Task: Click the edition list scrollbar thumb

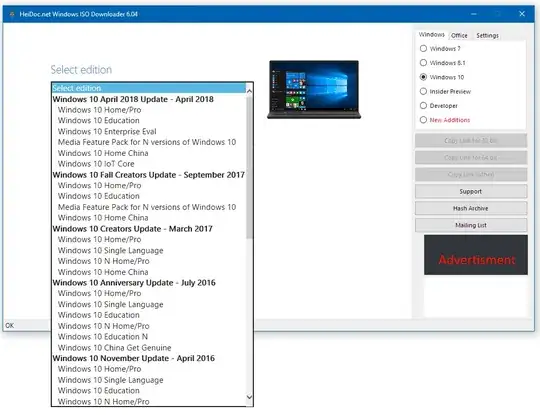Action: tap(249, 167)
